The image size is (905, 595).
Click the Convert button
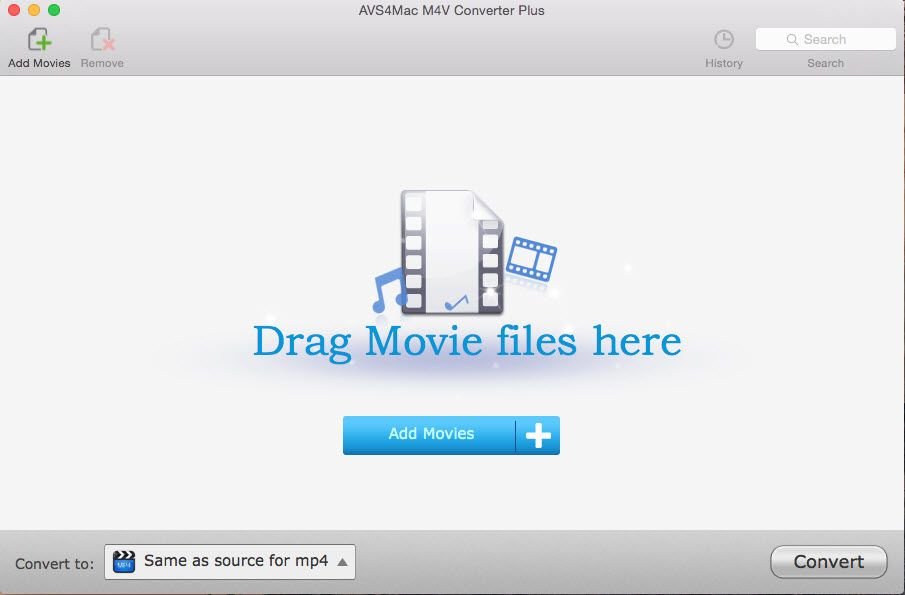828,562
